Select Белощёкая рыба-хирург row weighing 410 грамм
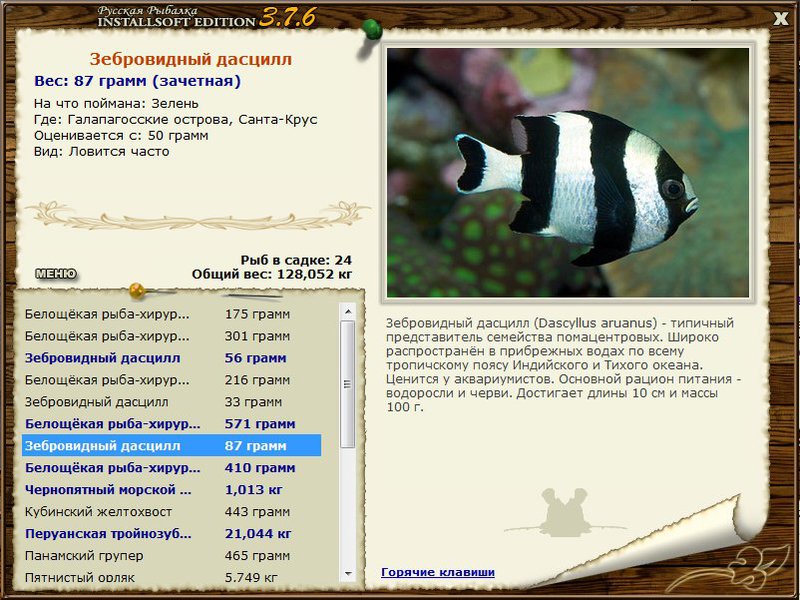The image size is (800, 600). (171, 468)
